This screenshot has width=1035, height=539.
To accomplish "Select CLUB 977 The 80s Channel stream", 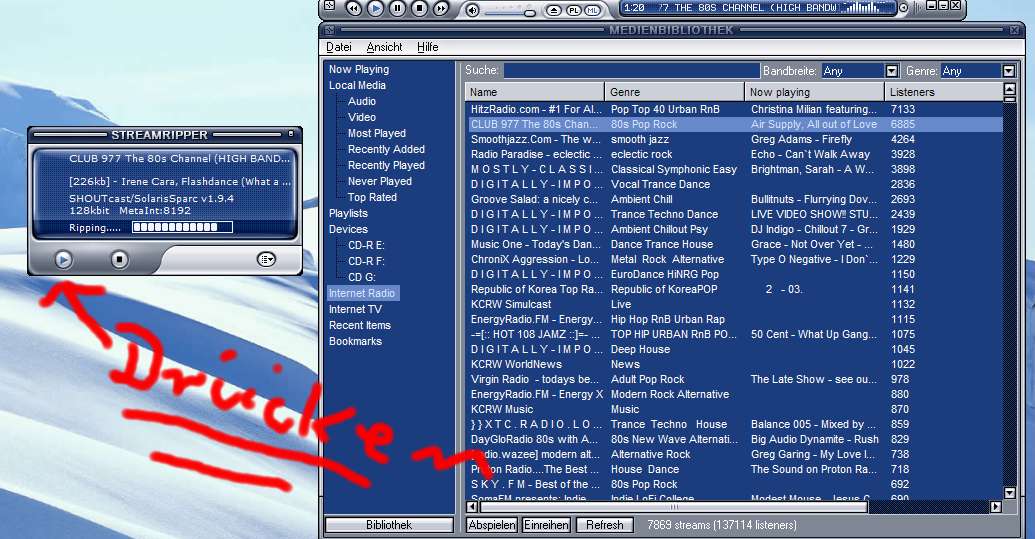I will pos(734,124).
